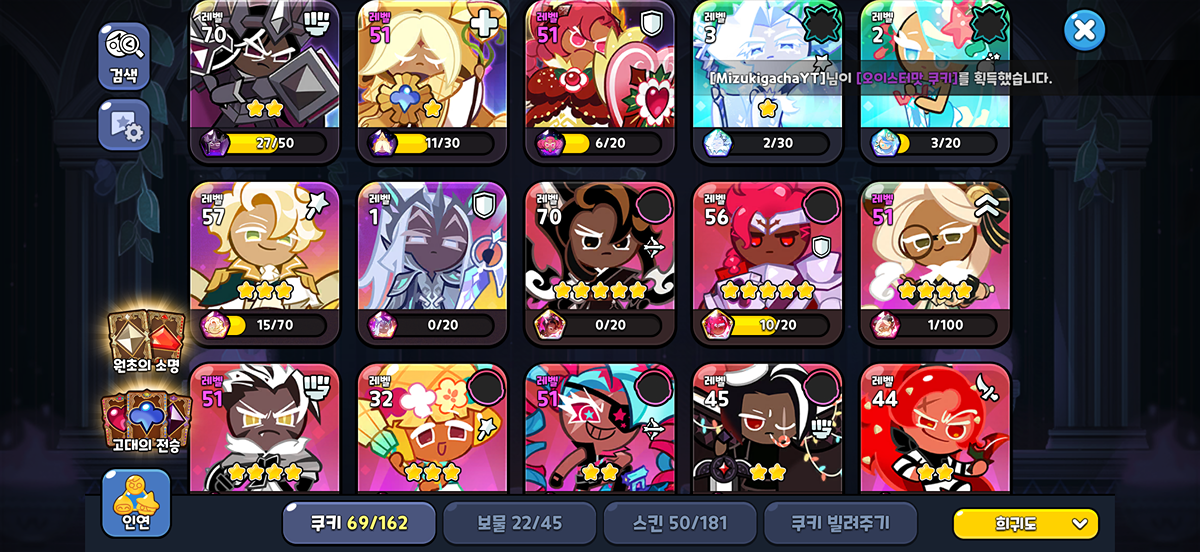
Task: Select the level 1 silver-haired cookie card
Action: tap(432, 263)
